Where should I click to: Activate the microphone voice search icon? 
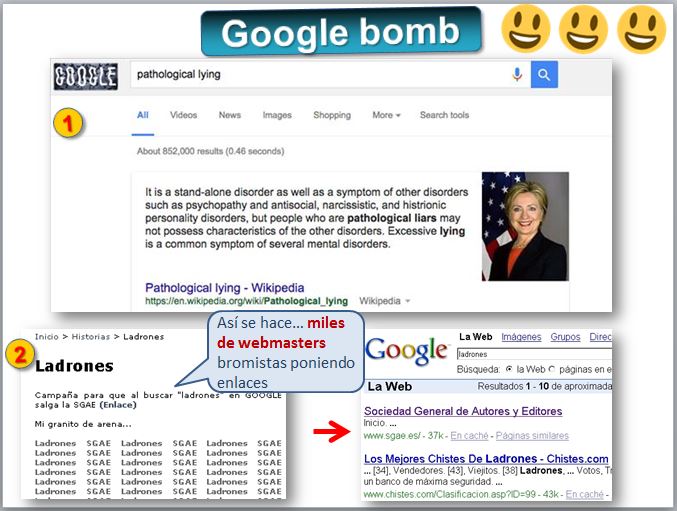pos(517,75)
